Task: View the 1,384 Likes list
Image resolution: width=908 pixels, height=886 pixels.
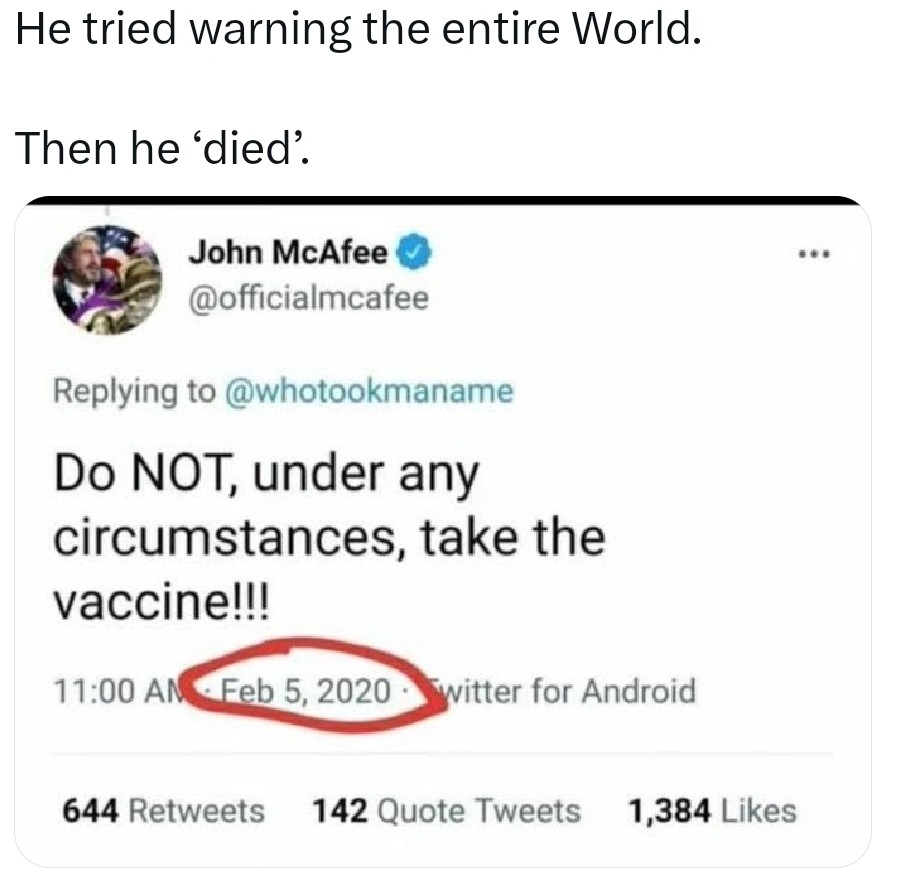Action: [x=712, y=810]
